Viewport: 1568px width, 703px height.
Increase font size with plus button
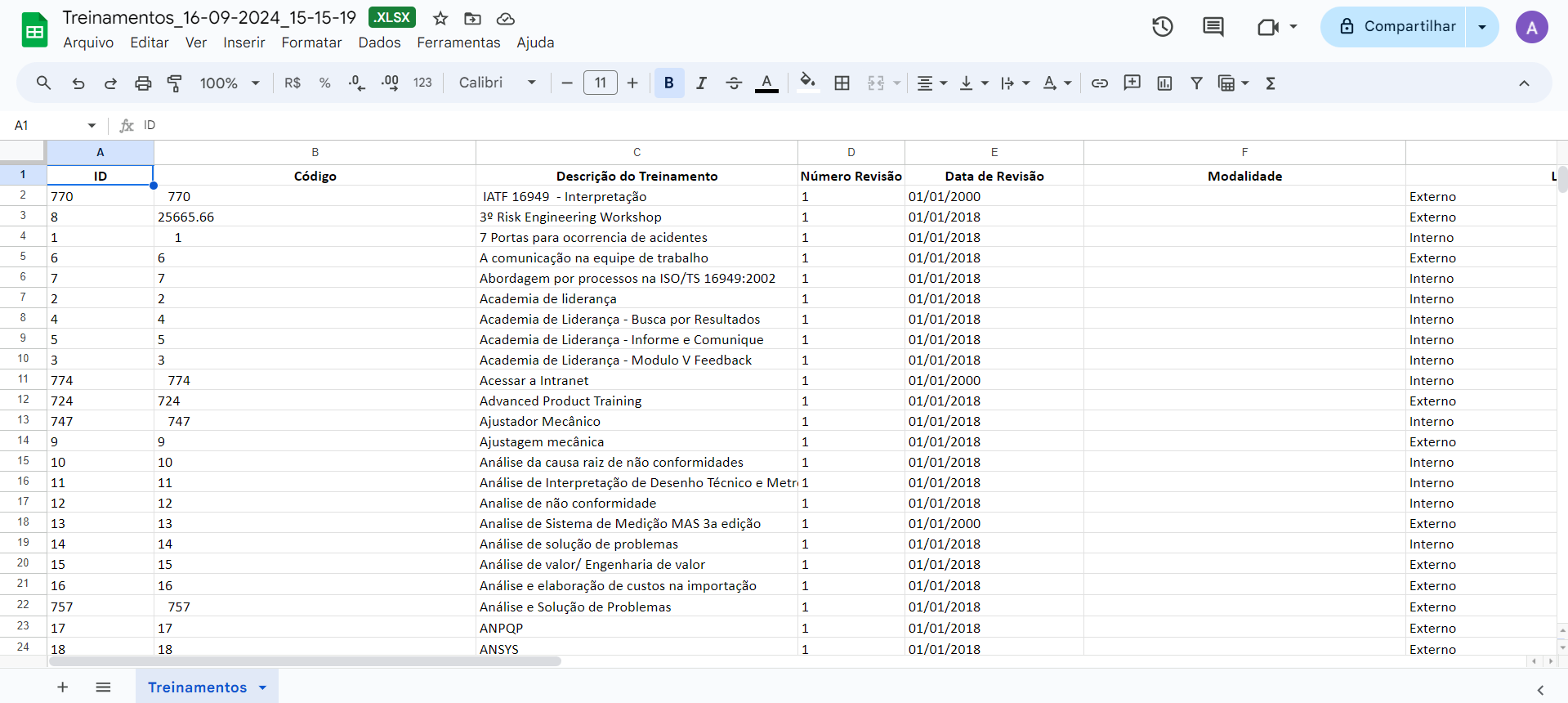pos(632,83)
